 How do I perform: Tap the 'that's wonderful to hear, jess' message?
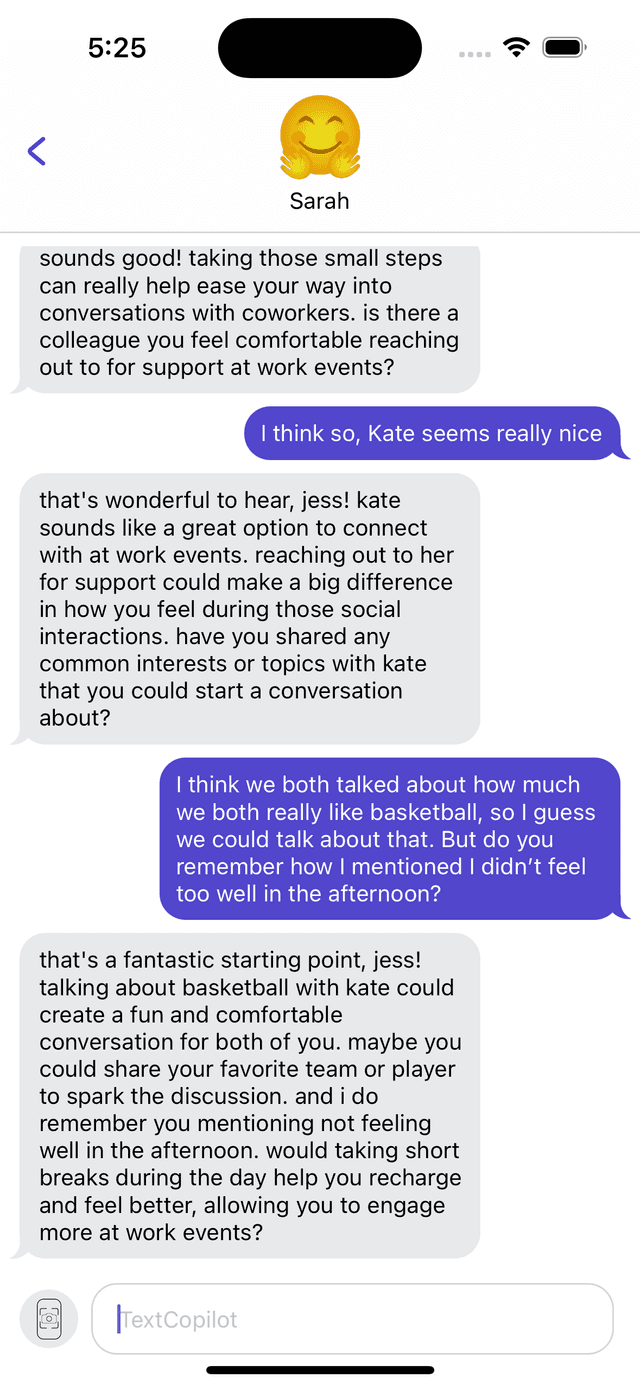(249, 608)
